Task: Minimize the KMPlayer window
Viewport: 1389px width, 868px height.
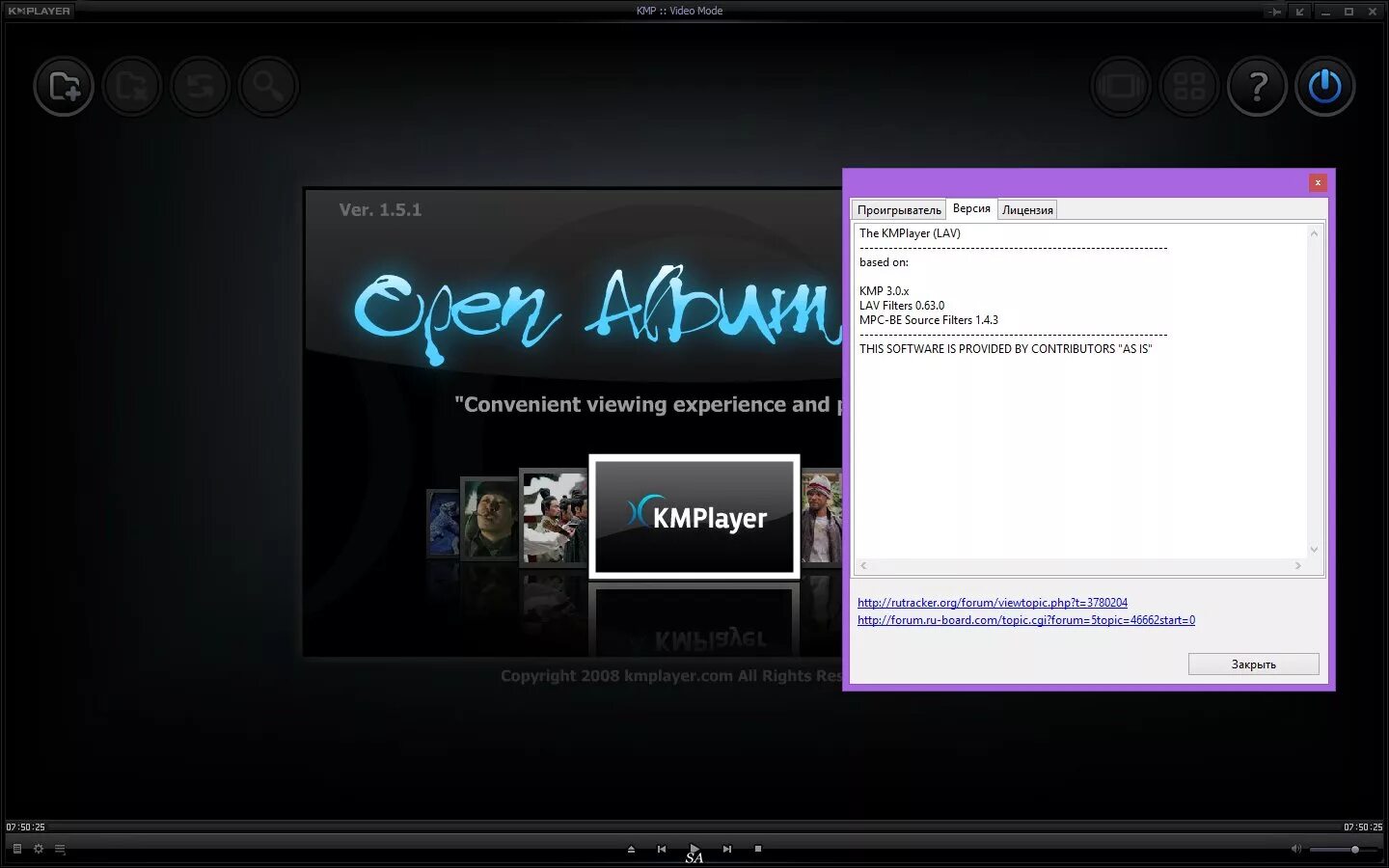Action: [1325, 12]
